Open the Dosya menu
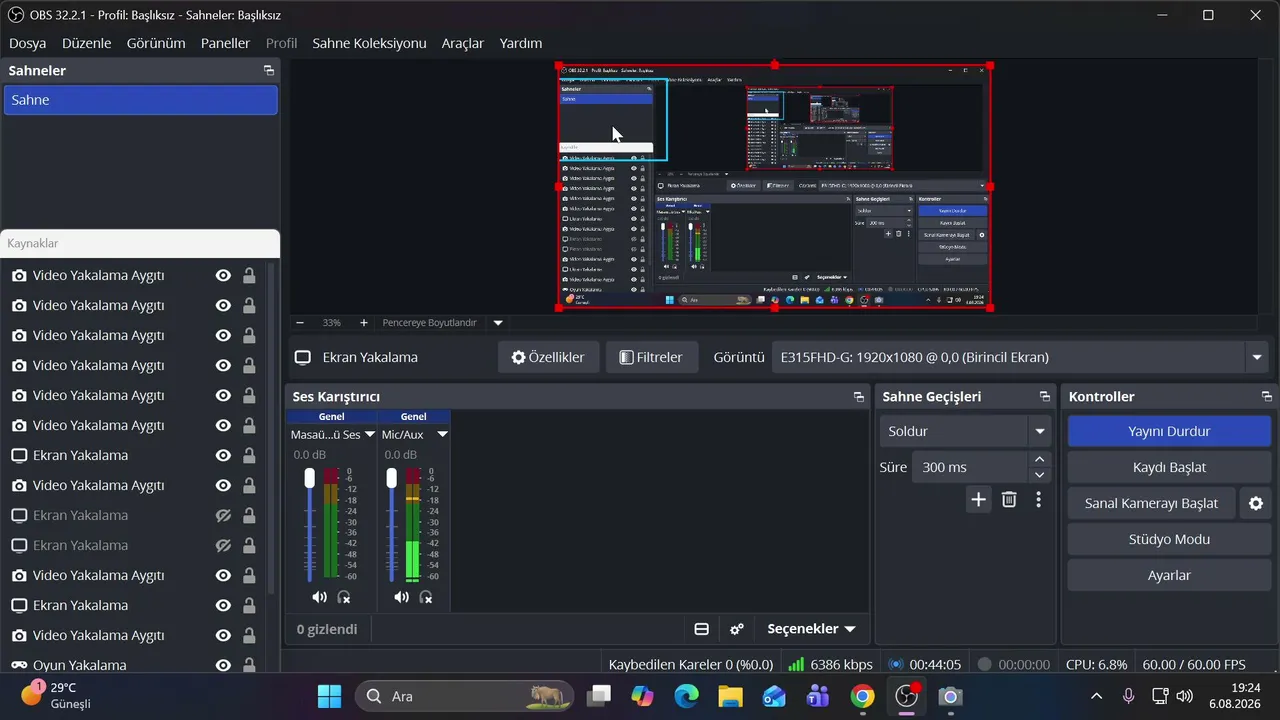The image size is (1280, 720). click(x=28, y=43)
